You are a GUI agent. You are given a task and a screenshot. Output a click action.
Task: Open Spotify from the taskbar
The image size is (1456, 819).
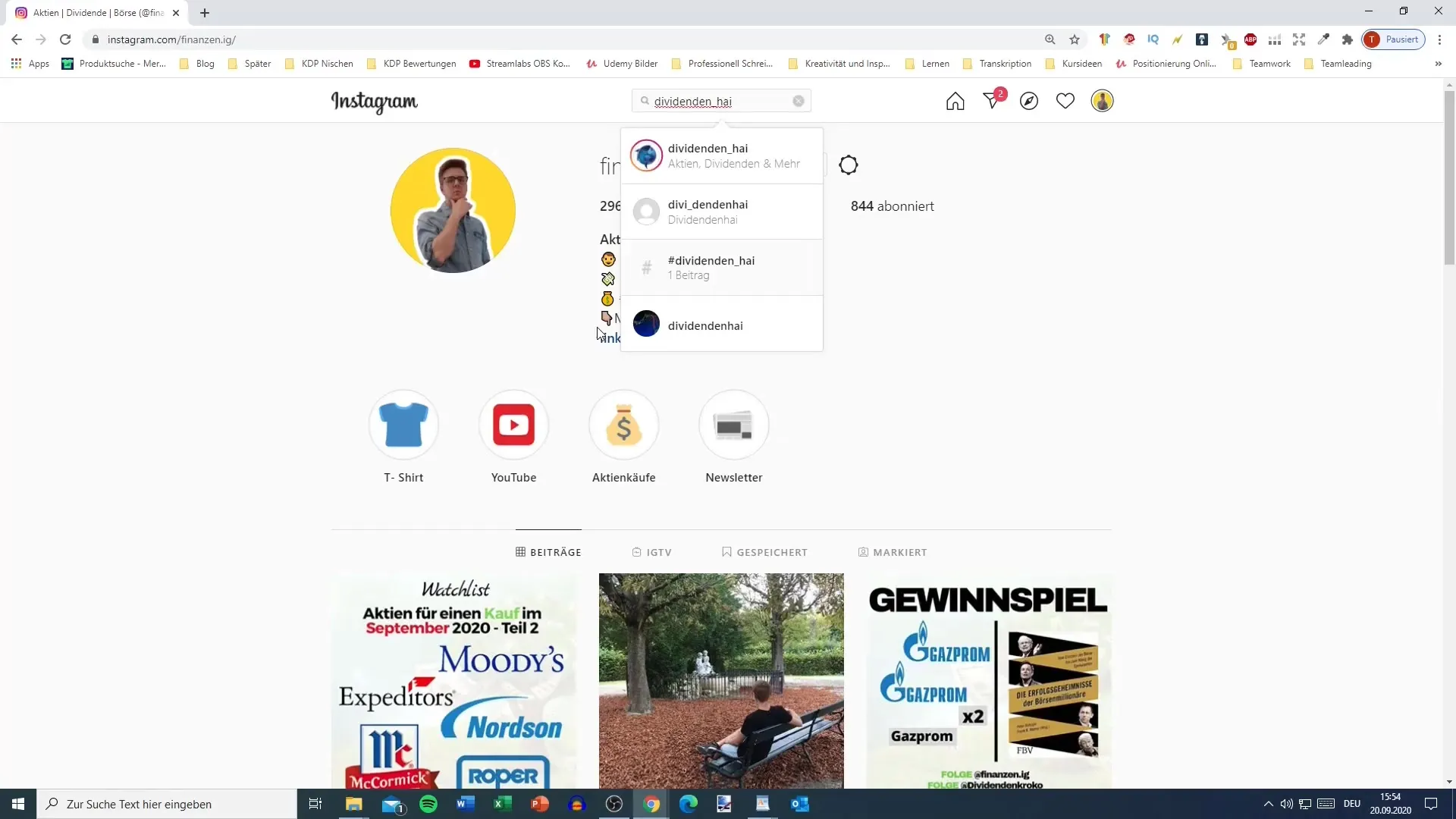[x=428, y=804]
